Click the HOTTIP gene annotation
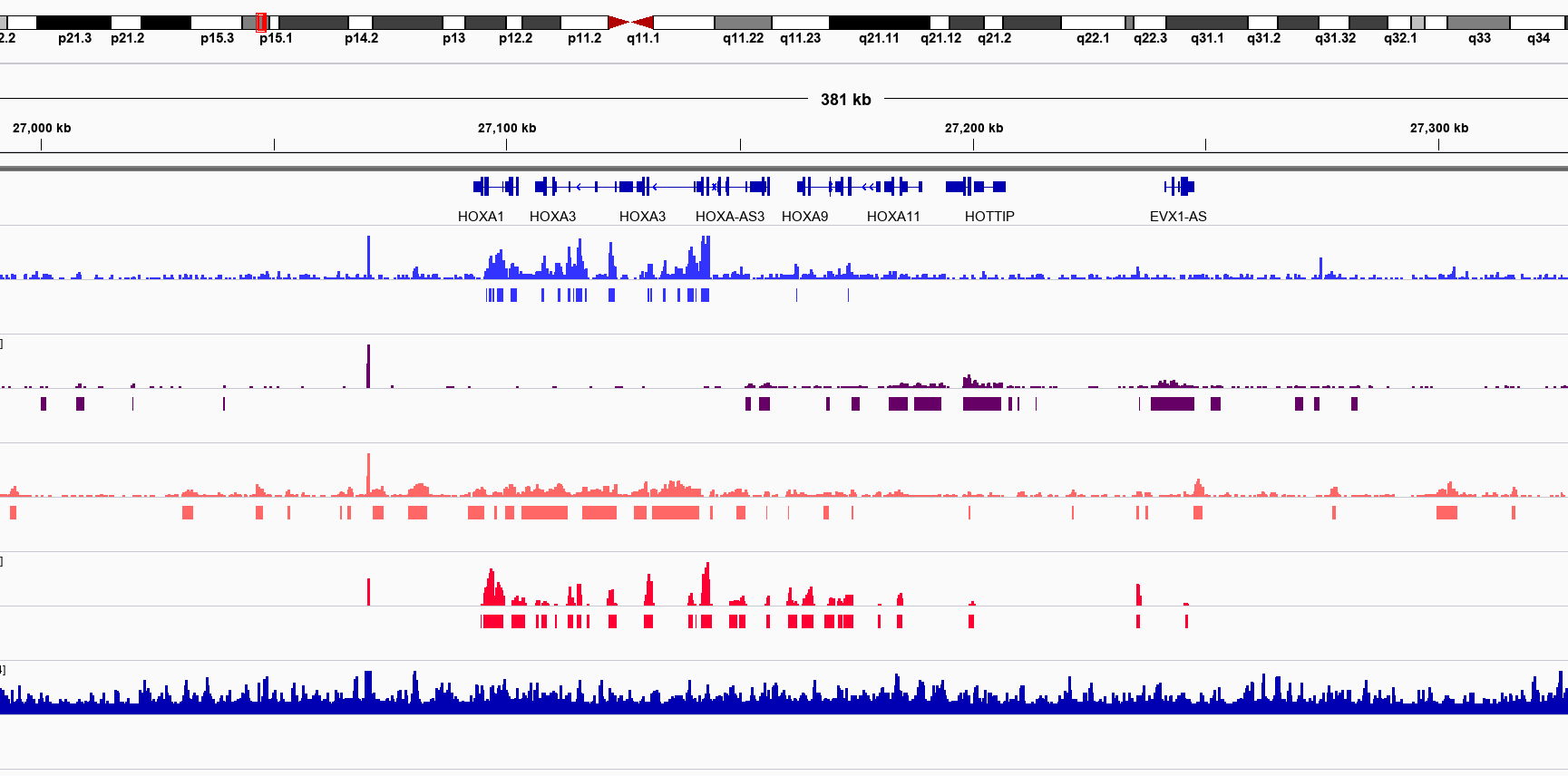The image size is (1568, 776). [x=976, y=187]
